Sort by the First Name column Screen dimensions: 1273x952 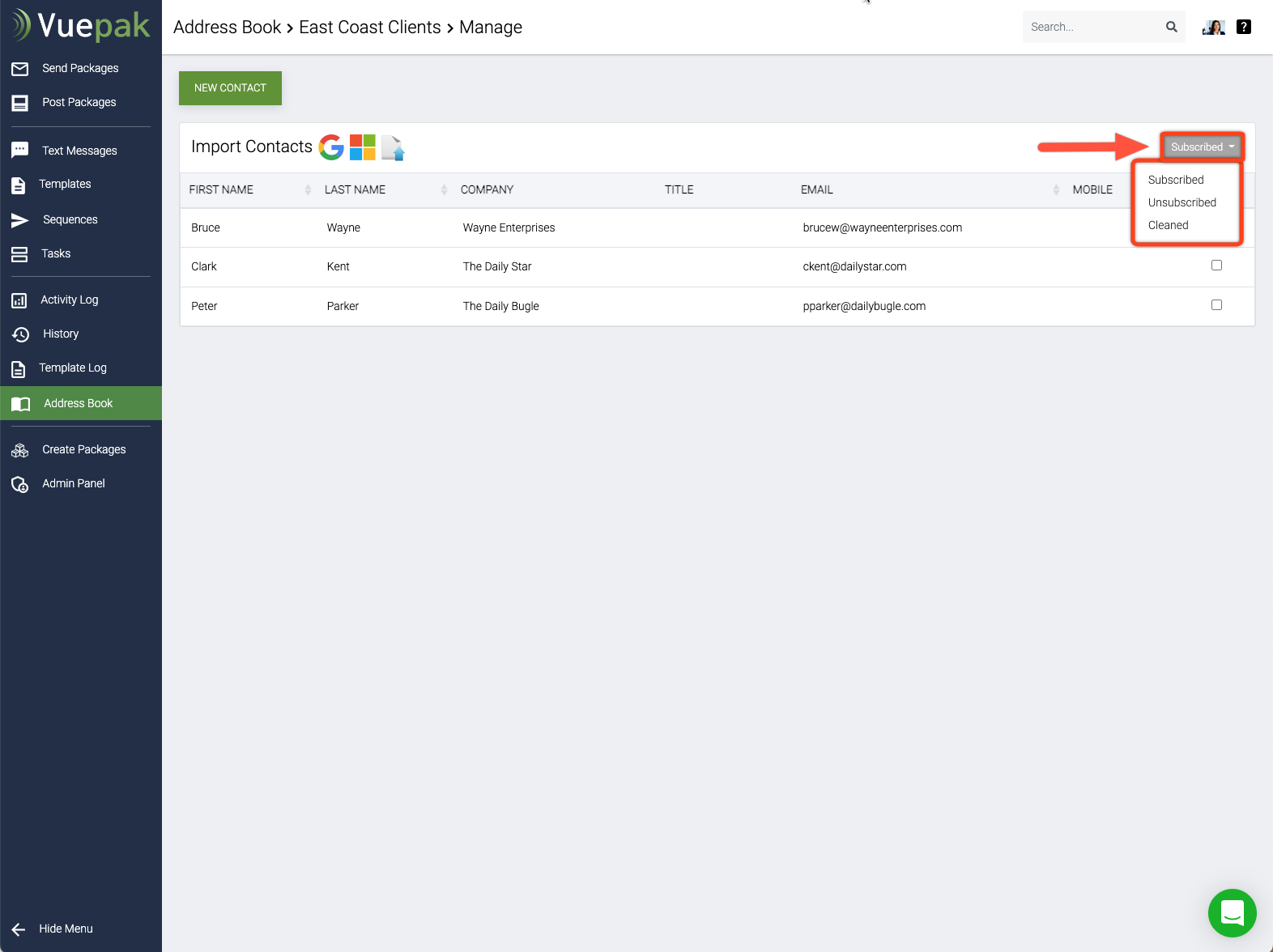point(221,189)
